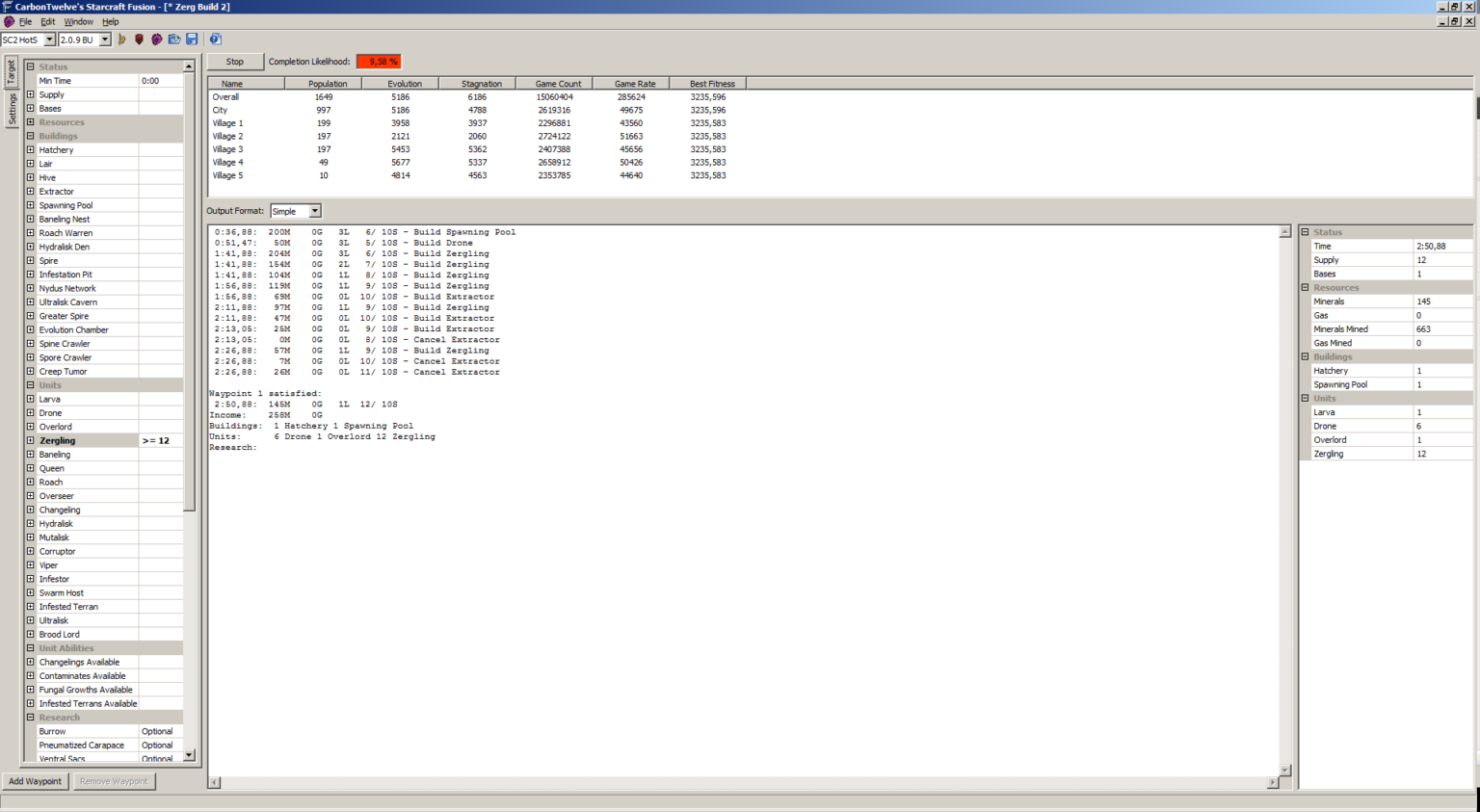Open the File menu
This screenshot has height=812, width=1480.
[x=25, y=21]
